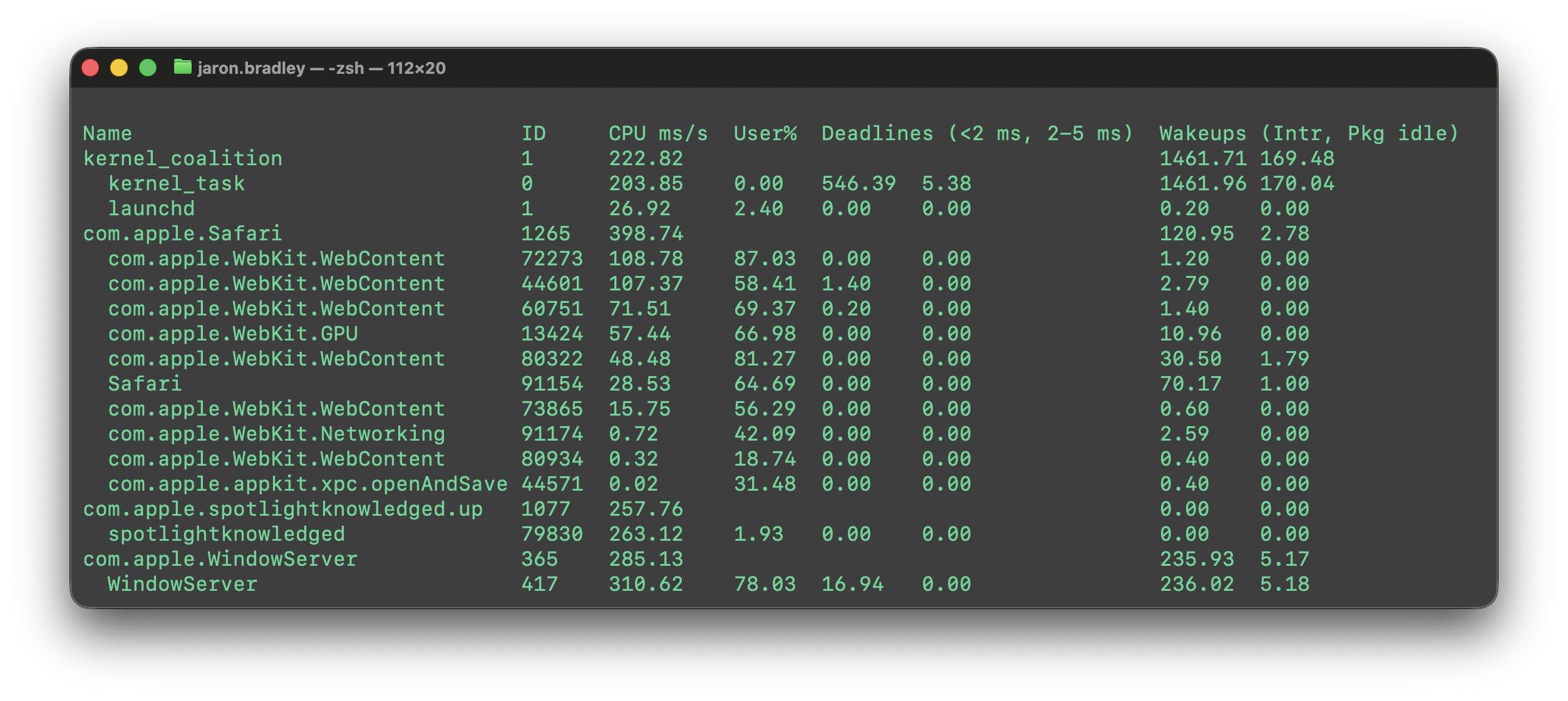Click the 'ID' column header

click(x=534, y=133)
